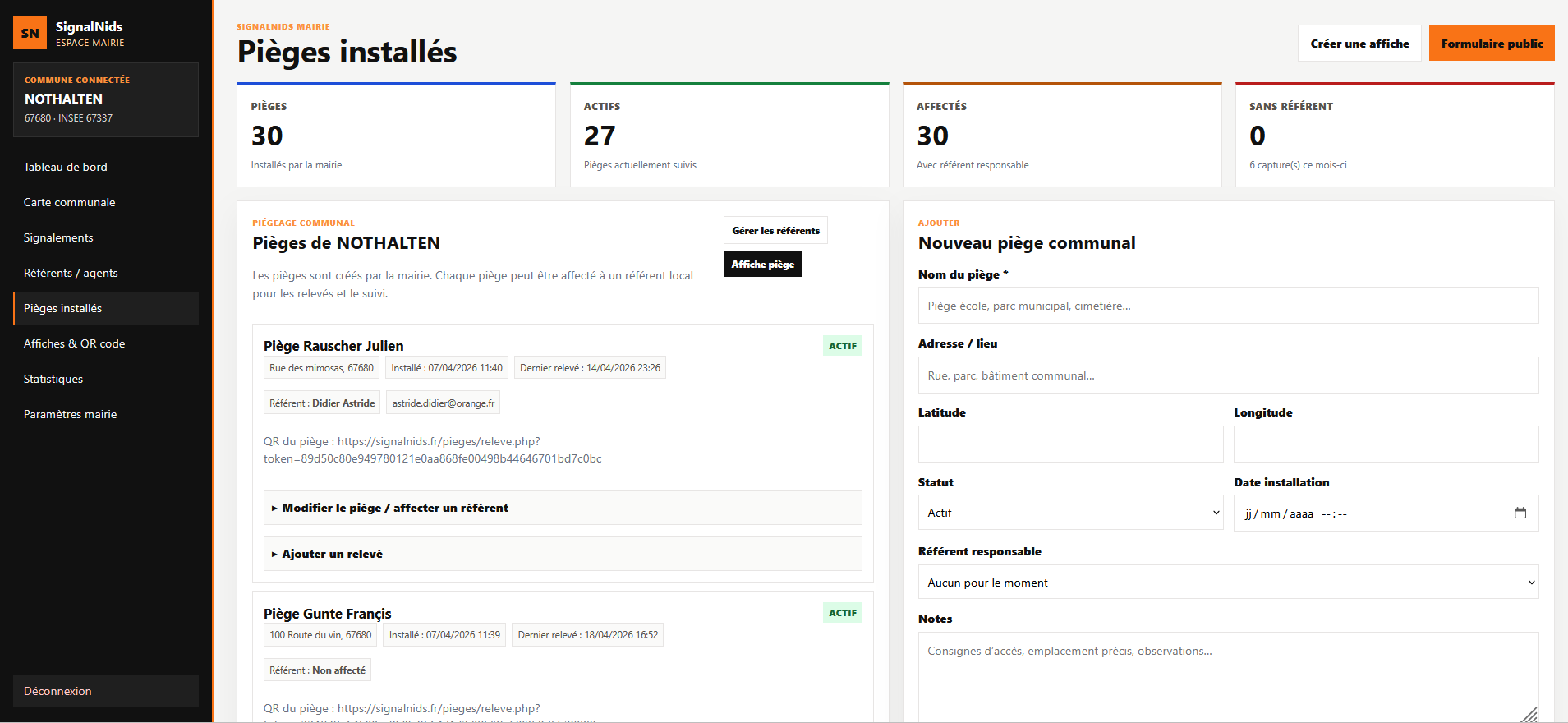Focus the Nom du piège input field

click(x=1228, y=306)
